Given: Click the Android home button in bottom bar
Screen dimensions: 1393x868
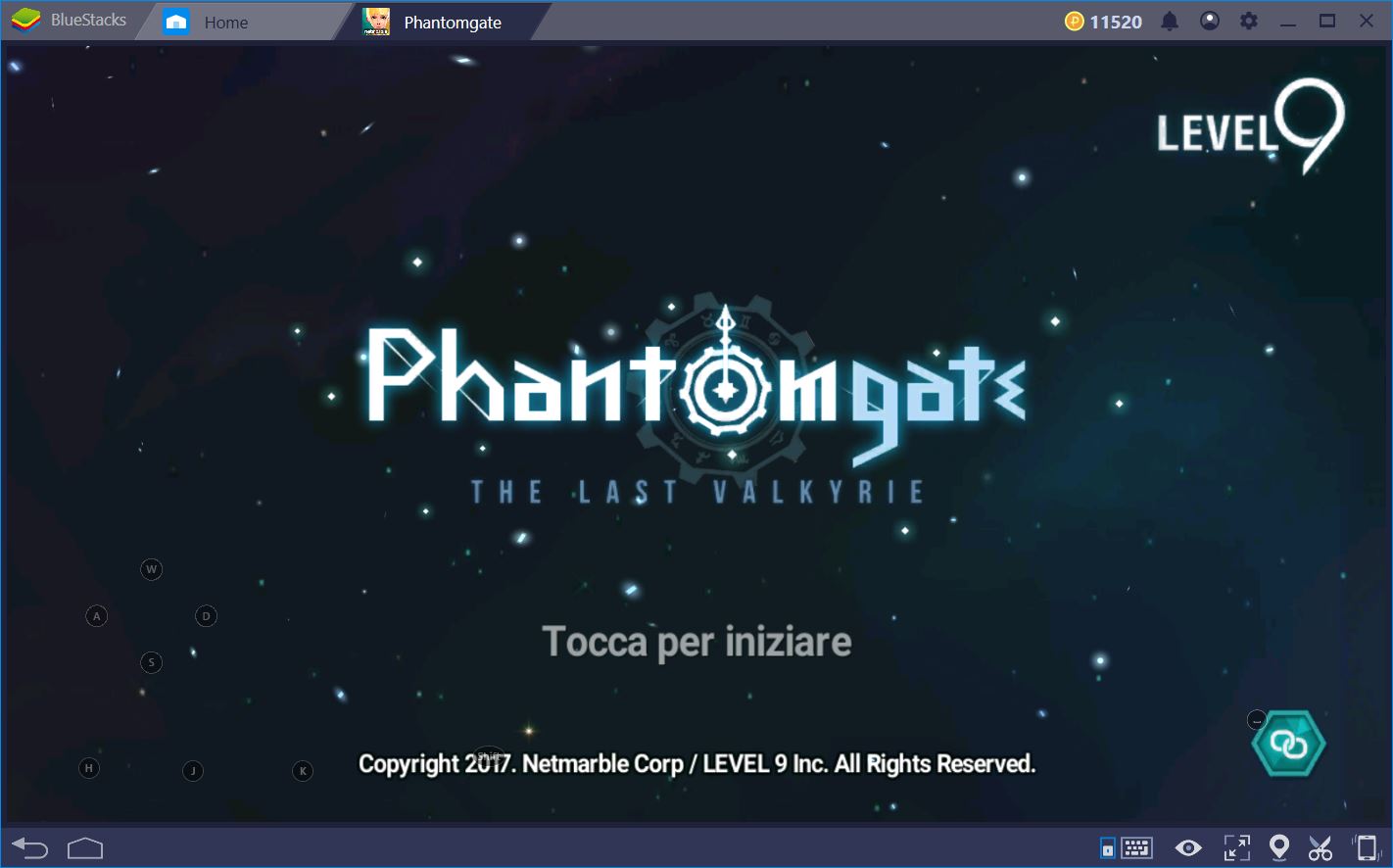Looking at the screenshot, I should pos(85,847).
